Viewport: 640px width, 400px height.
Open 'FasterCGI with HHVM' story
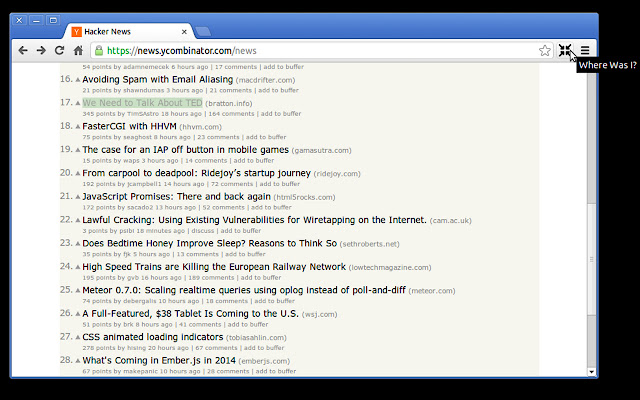coord(129,126)
